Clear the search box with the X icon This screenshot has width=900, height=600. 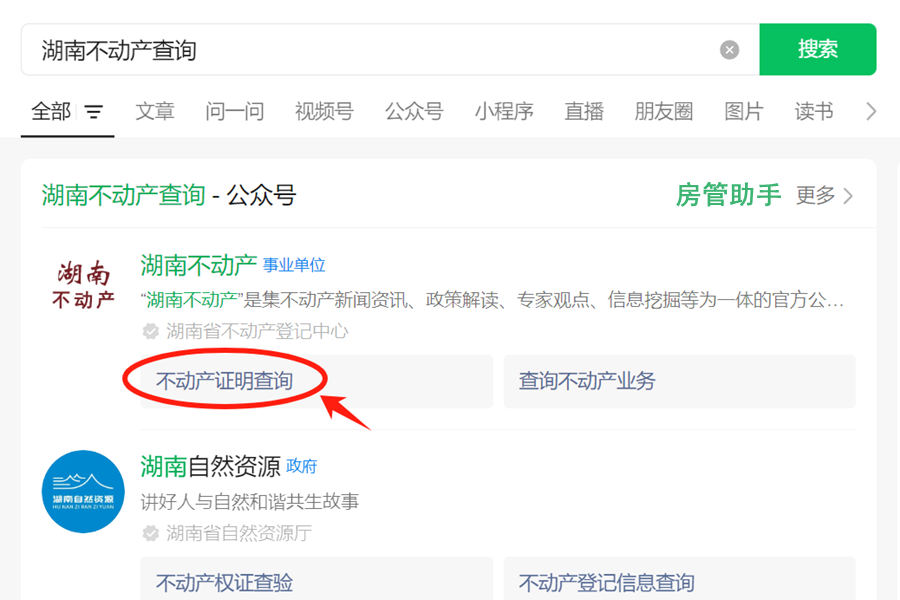[x=729, y=50]
